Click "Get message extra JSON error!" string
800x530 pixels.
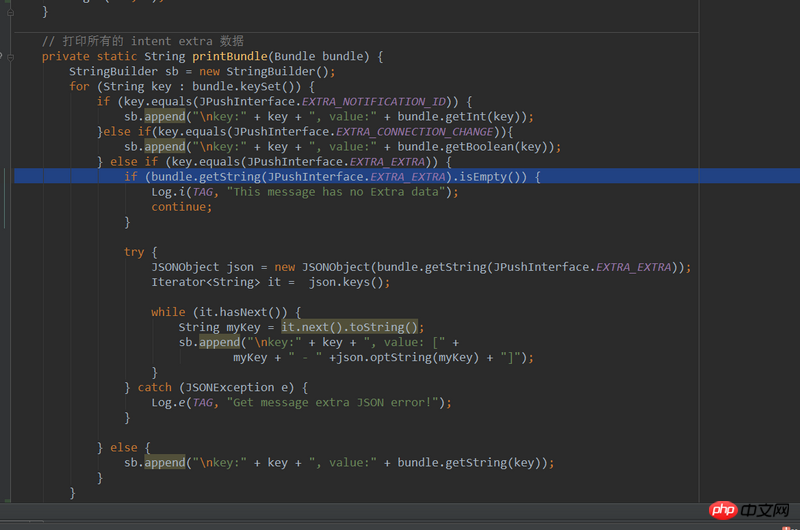pyautogui.click(x=335, y=402)
